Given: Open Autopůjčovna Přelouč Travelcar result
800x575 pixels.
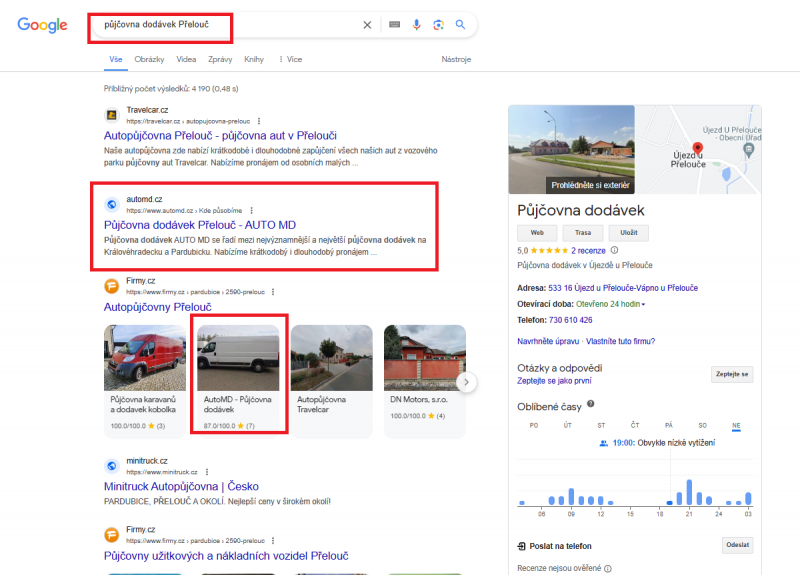Looking at the screenshot, I should point(220,136).
